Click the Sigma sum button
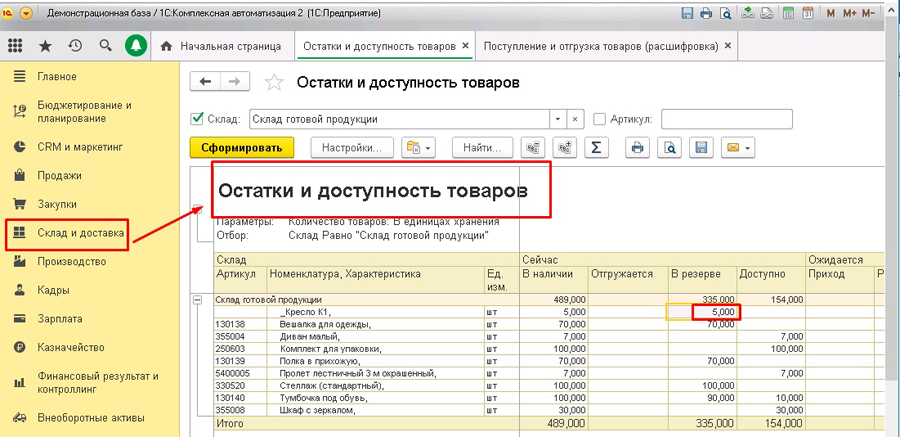Screen dimensions: 900x437 pyautogui.click(x=596, y=148)
